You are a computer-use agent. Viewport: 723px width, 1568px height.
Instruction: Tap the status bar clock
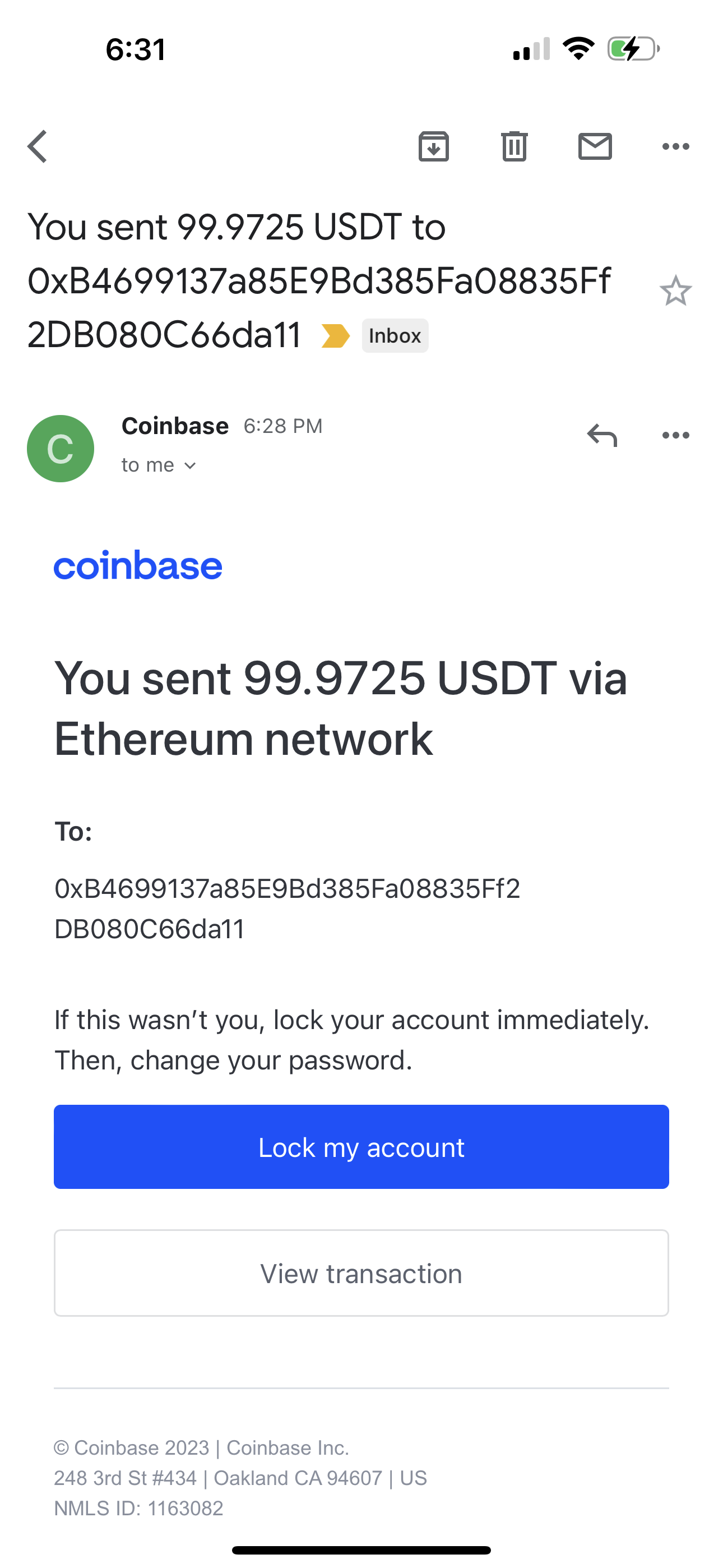135,49
